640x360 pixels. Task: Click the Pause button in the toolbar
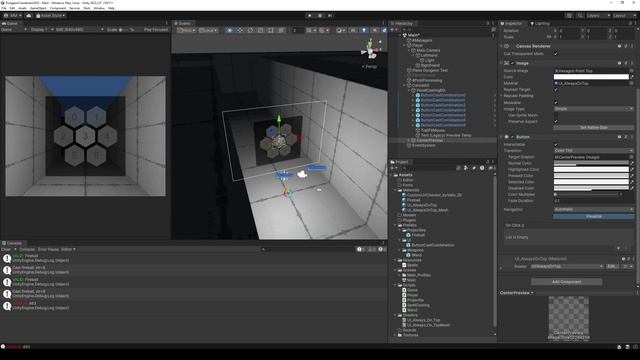pos(320,16)
